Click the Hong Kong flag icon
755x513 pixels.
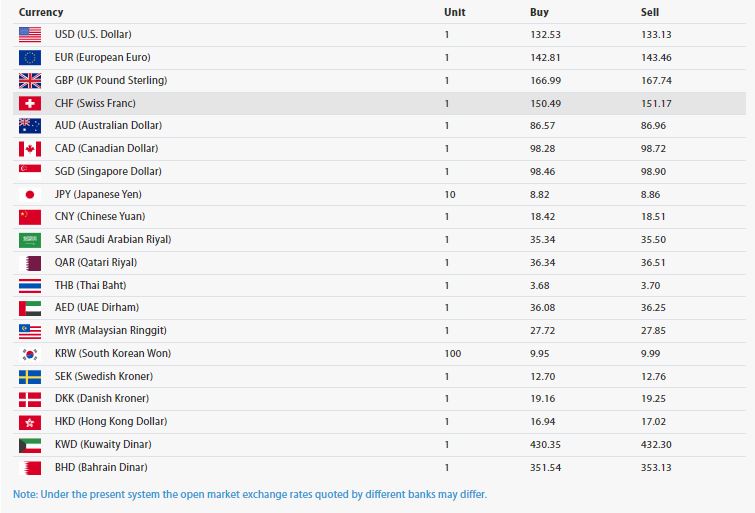30,421
